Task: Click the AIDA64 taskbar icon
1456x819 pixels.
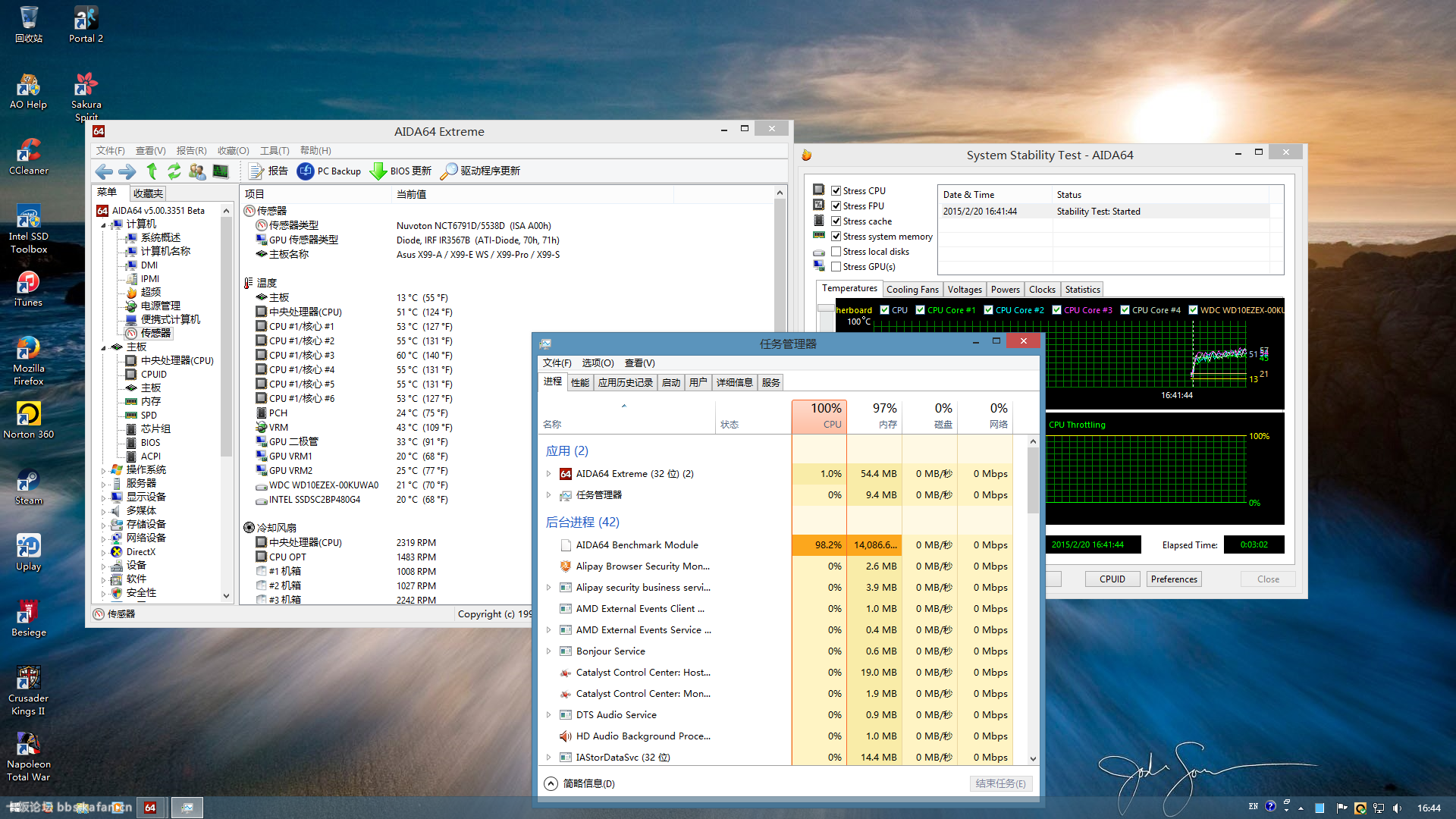Action: coord(150,808)
